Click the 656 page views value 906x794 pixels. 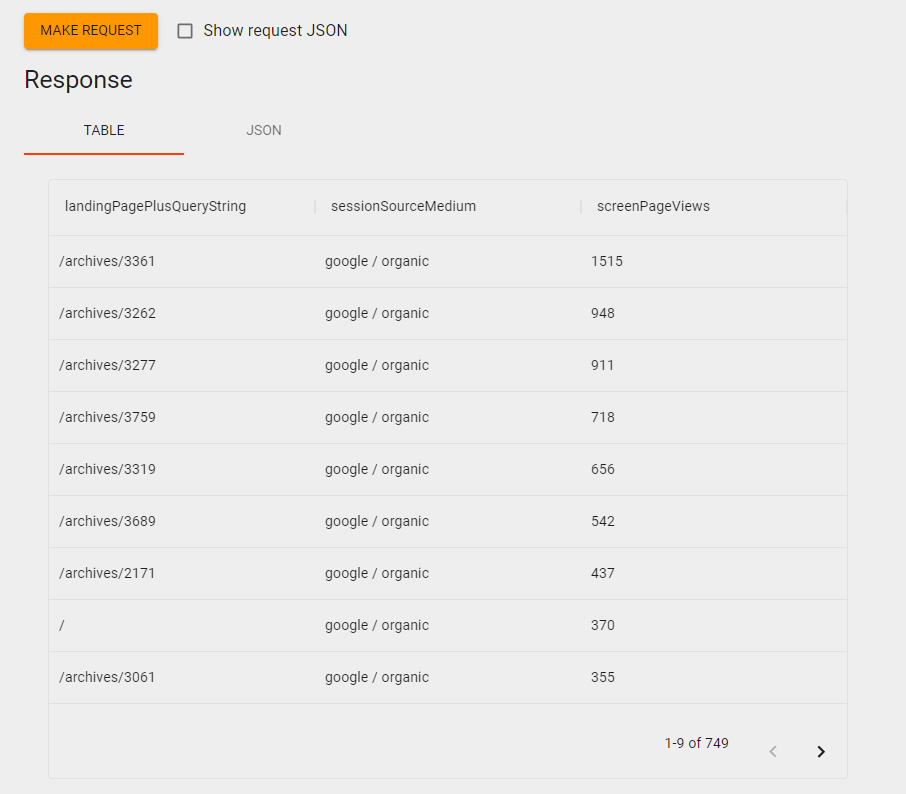click(603, 469)
